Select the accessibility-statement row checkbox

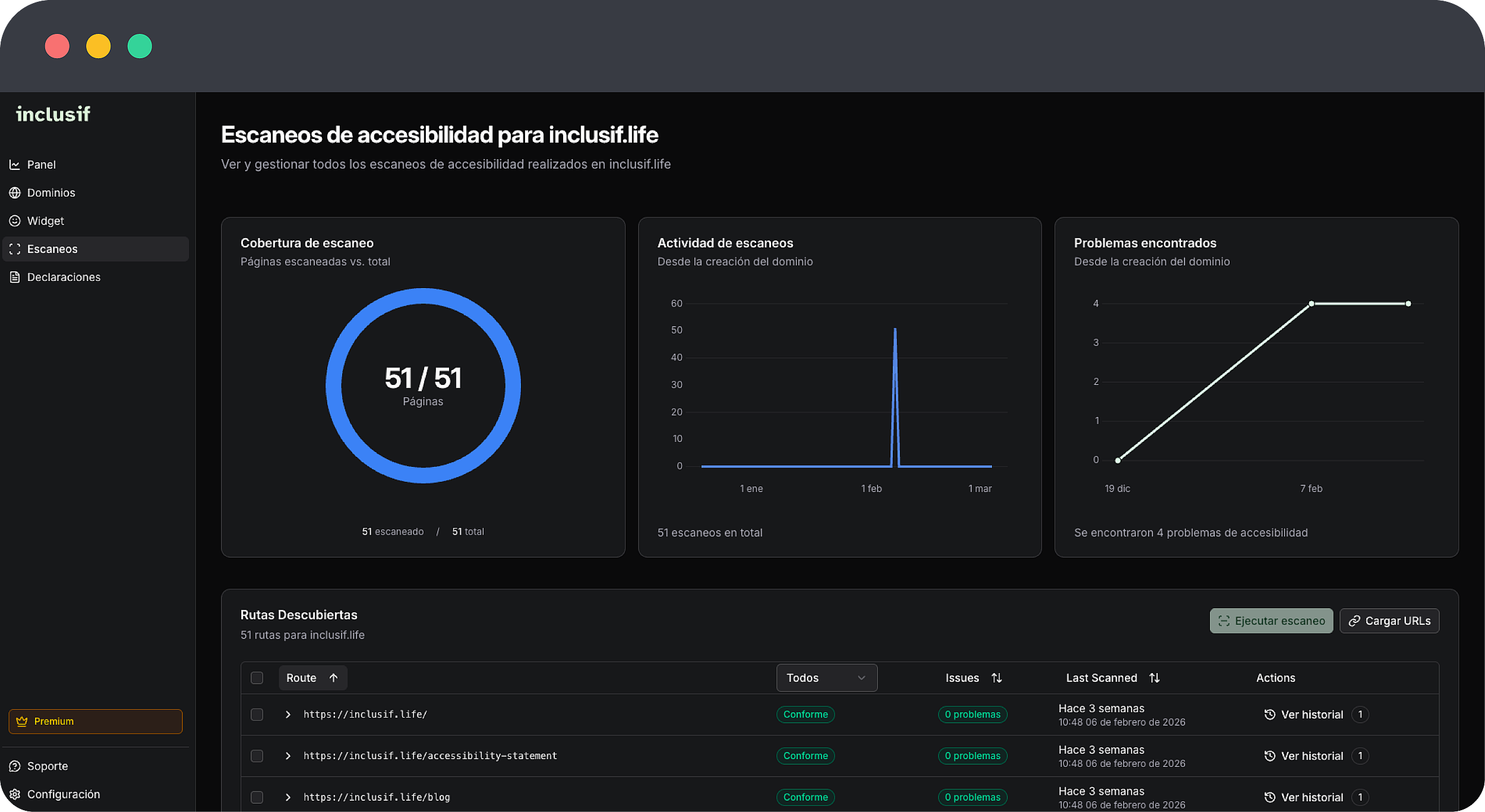[x=257, y=756]
